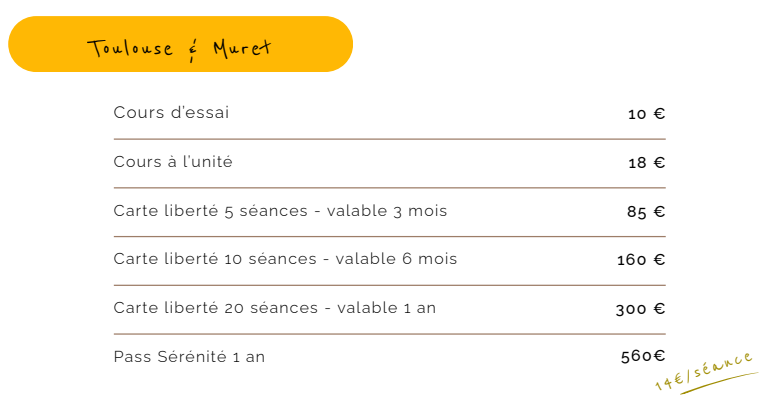Click the 160 € price
The width and height of the screenshot is (775, 408).
tap(641, 260)
